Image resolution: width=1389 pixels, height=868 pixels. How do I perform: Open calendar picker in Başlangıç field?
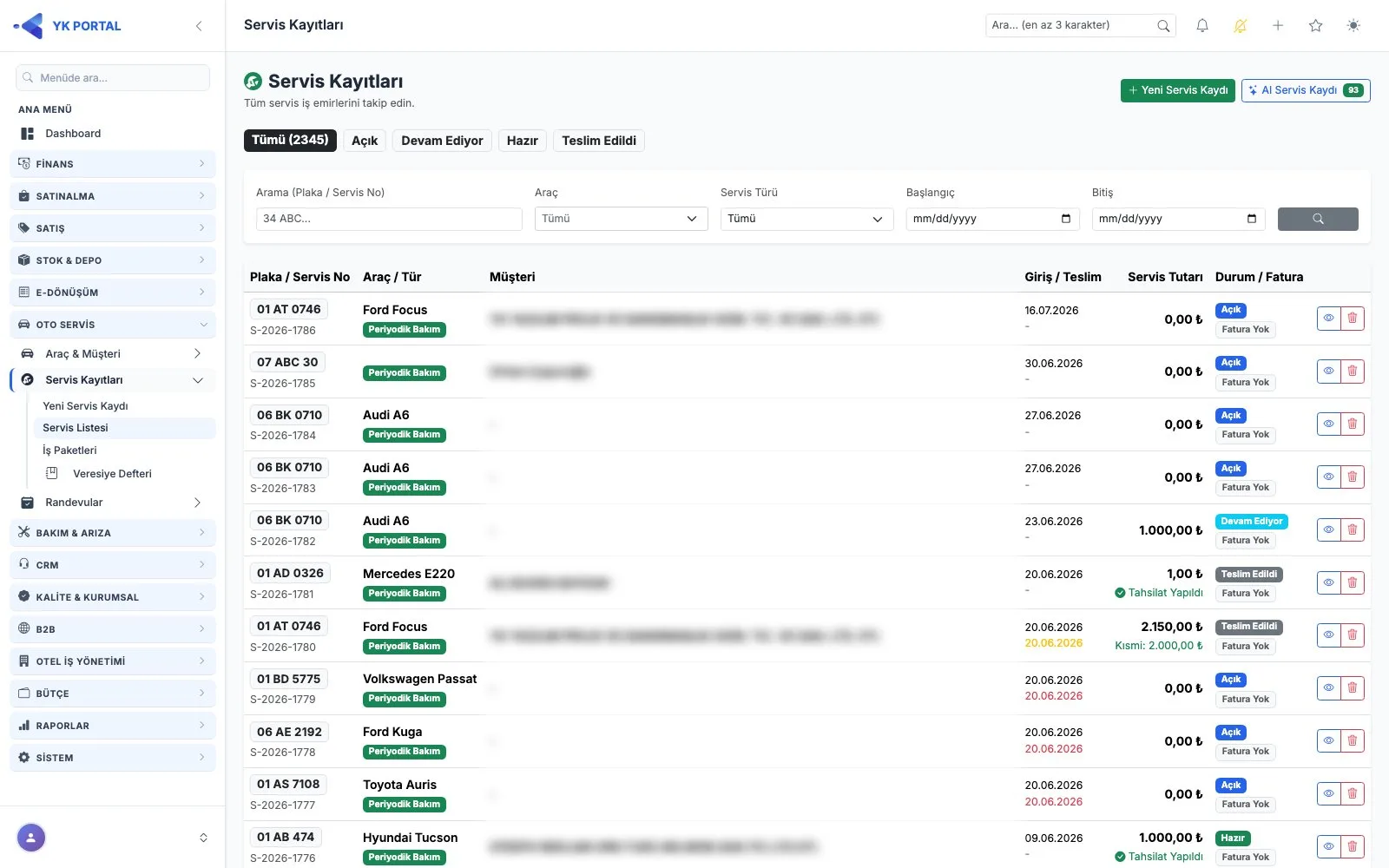coord(1066,219)
